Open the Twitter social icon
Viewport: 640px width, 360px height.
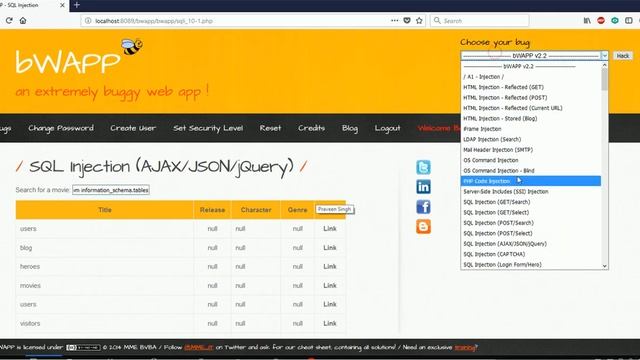[423, 167]
